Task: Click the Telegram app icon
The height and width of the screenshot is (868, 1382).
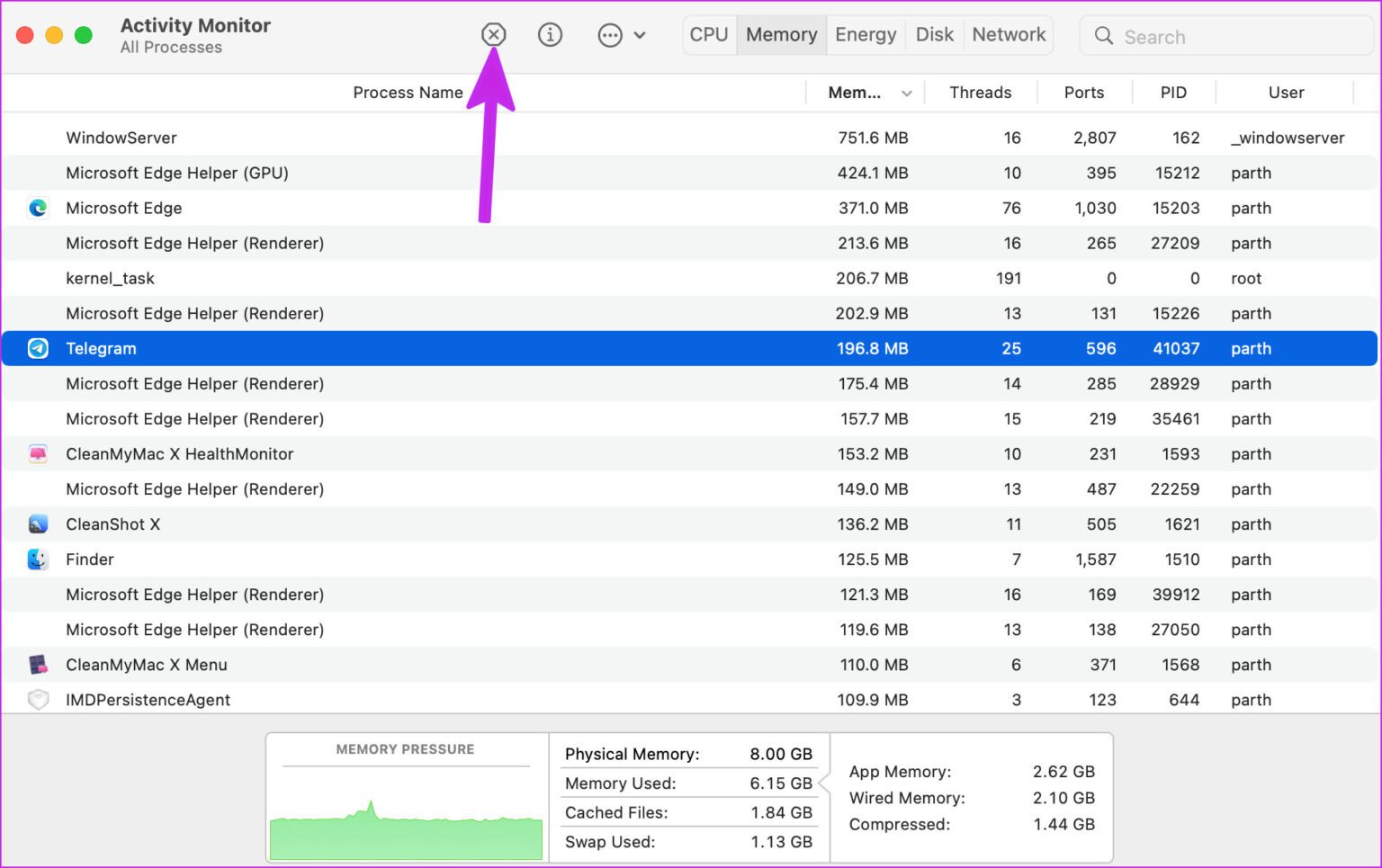Action: [38, 348]
